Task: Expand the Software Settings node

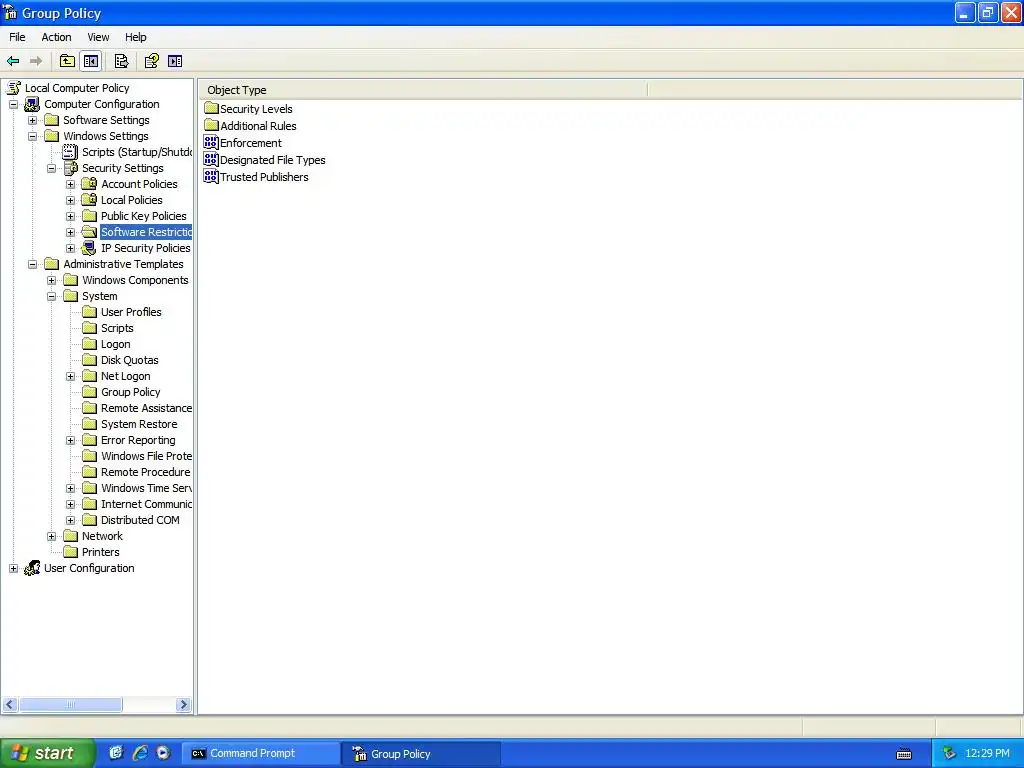Action: click(32, 120)
